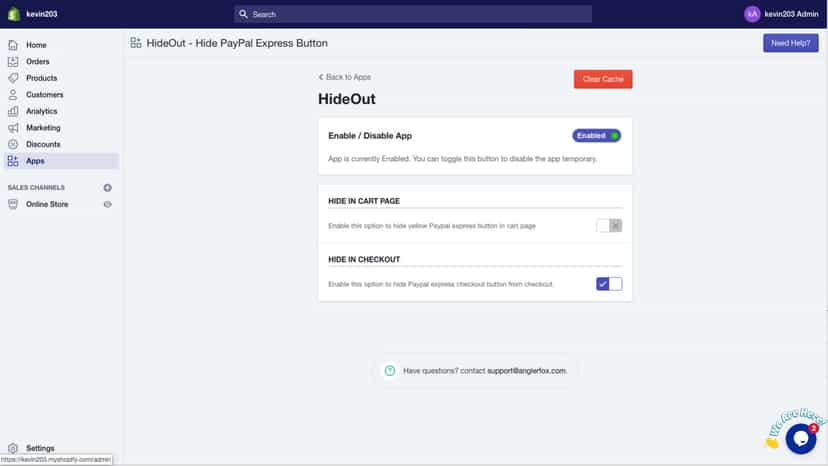The width and height of the screenshot is (828, 466).
Task: Click 'App is currently Enabled' description text
Action: [463, 159]
